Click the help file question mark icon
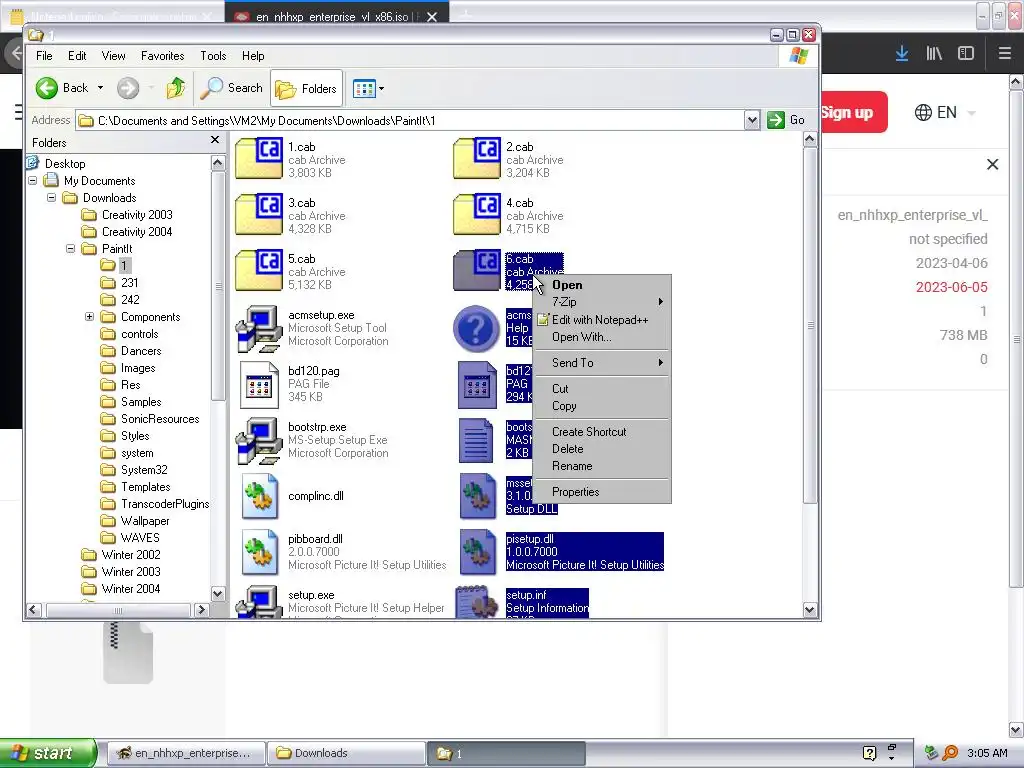The height and width of the screenshot is (768, 1024). pos(476,328)
